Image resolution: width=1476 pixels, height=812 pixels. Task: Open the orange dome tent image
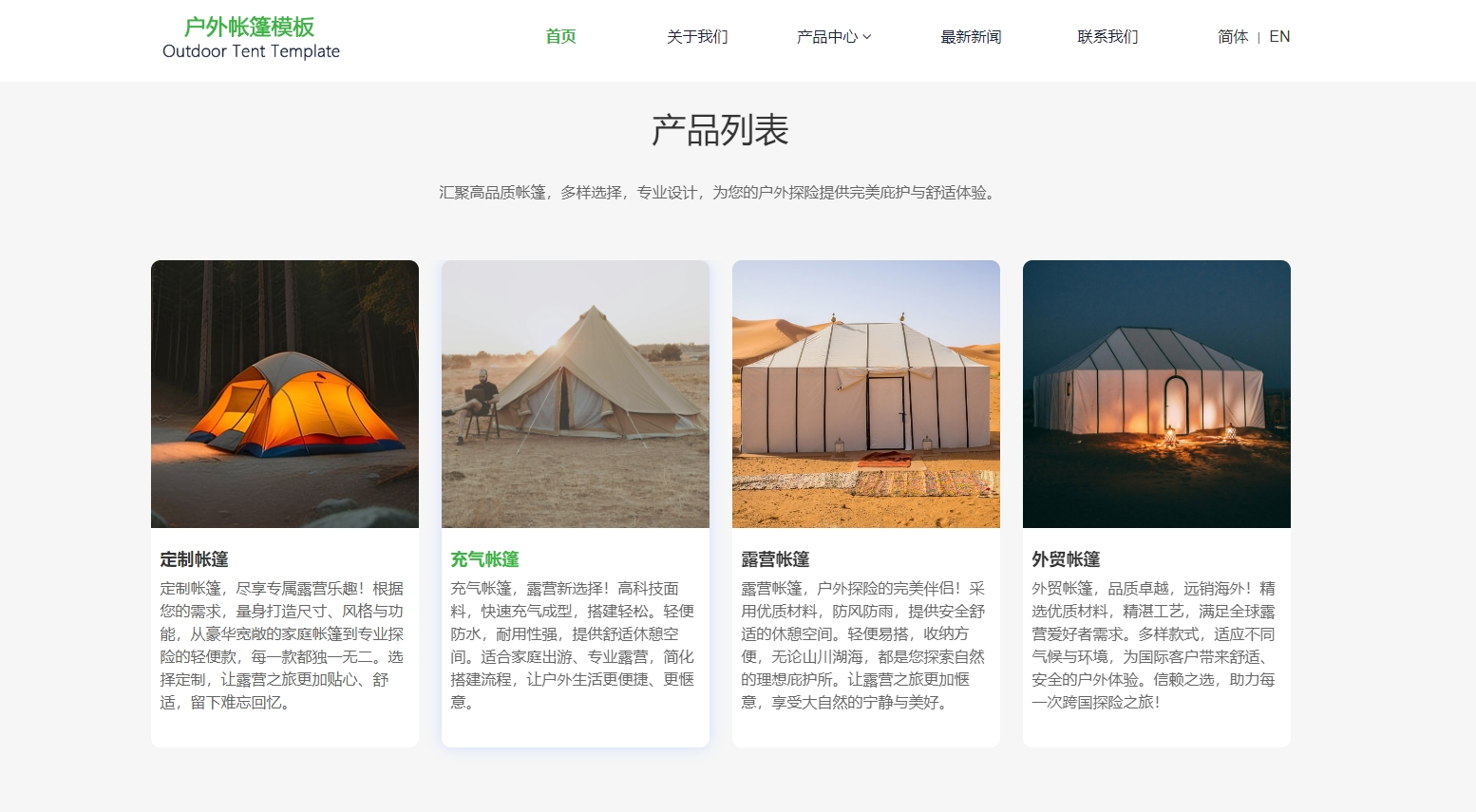tap(285, 394)
